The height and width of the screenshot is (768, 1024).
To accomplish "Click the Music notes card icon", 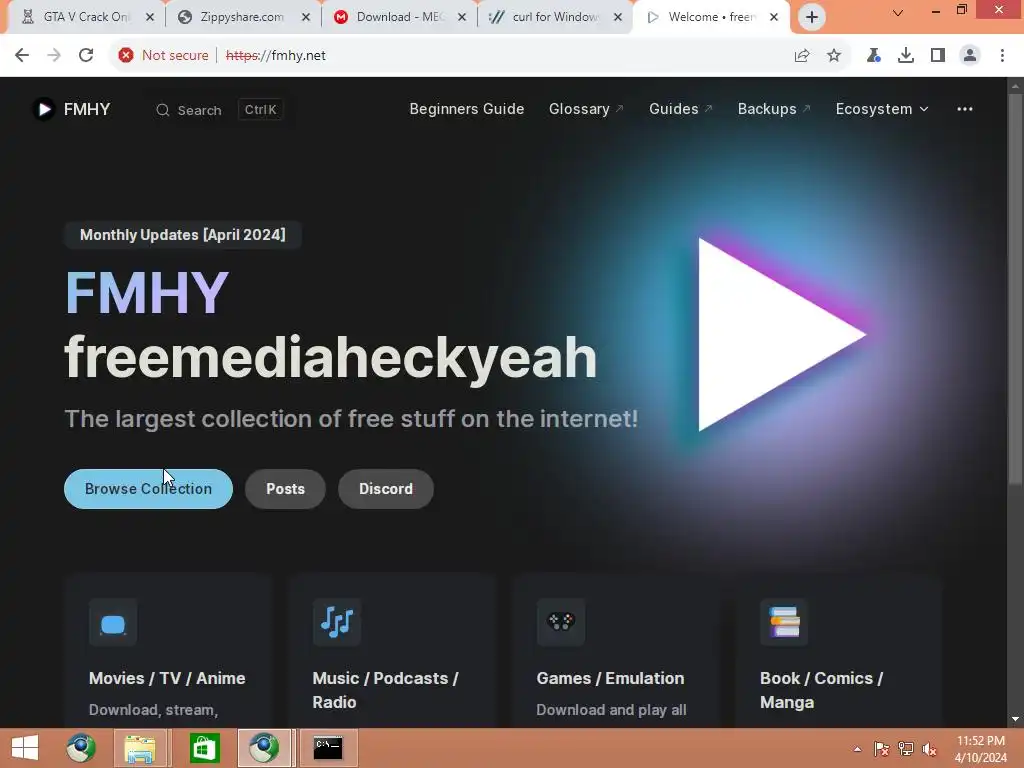I will 337,622.
